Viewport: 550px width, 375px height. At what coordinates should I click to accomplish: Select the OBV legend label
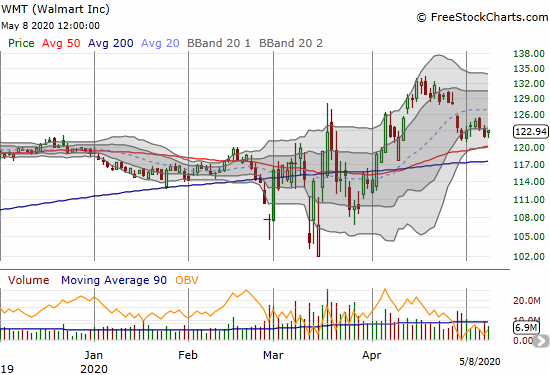187,280
